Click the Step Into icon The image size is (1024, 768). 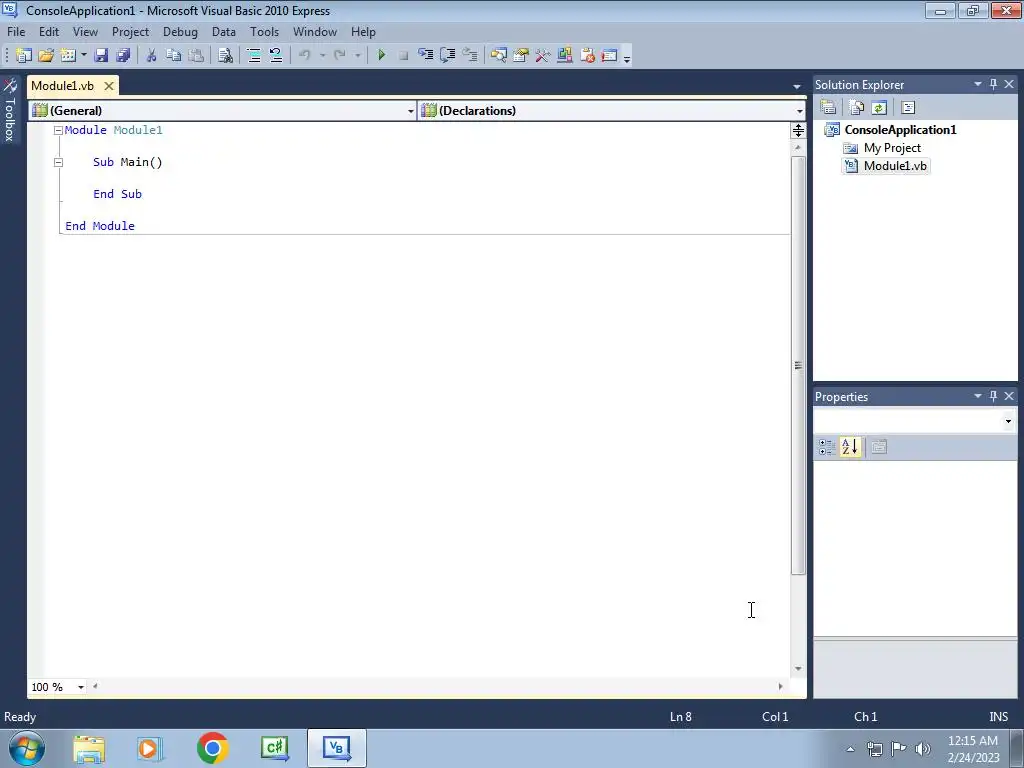(x=426, y=56)
